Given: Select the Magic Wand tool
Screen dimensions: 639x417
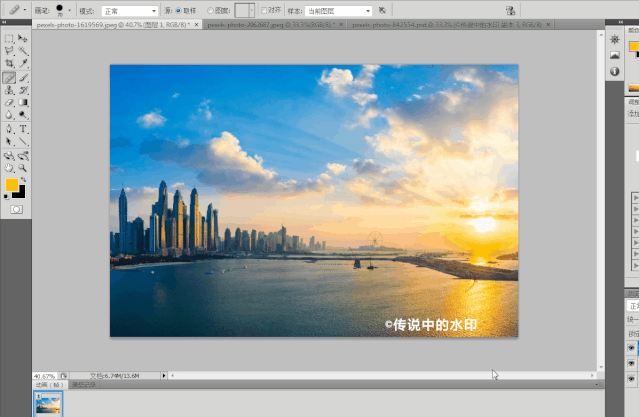Looking at the screenshot, I should tap(23, 51).
